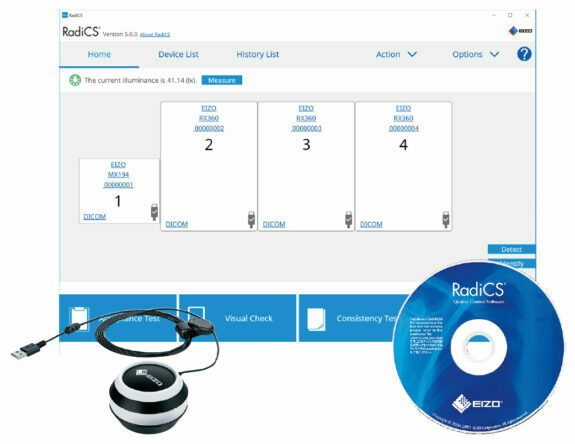This screenshot has width=575, height=444.
Task: Click the USB connection icon on monitor 4
Action: 446,219
